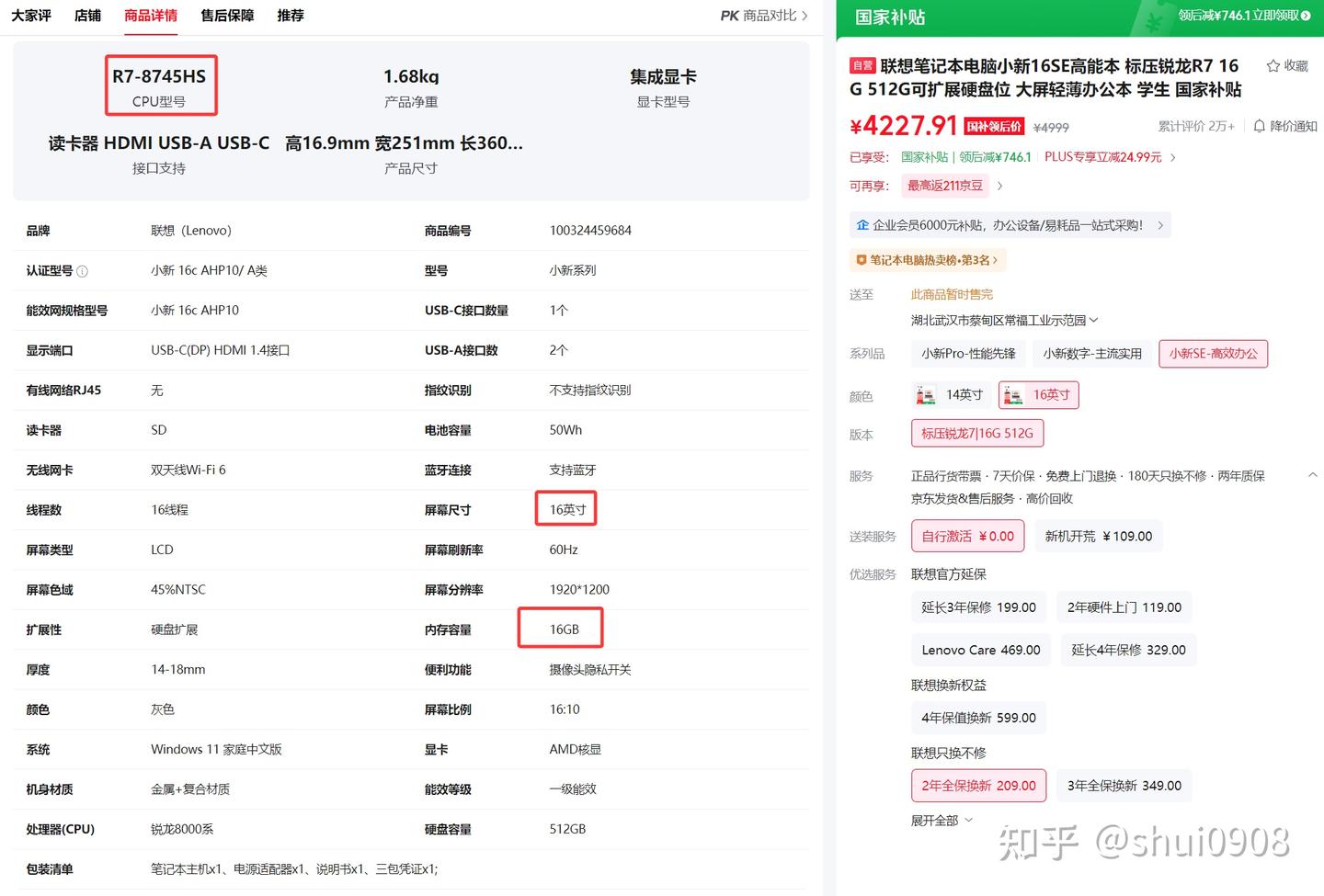
Task: Click the 16英寸 laptop thumbnail
Action: [x=1012, y=395]
